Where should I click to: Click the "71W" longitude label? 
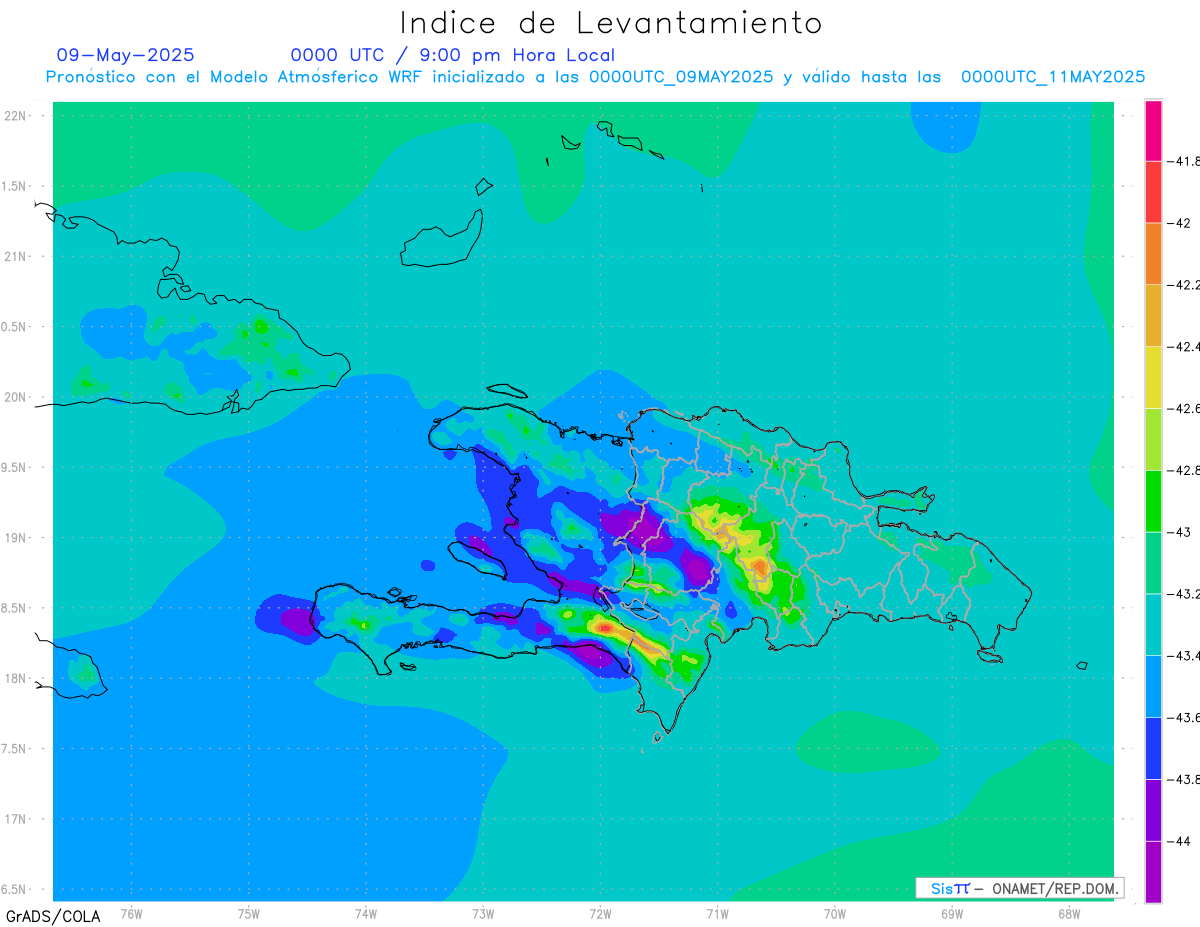(x=718, y=913)
